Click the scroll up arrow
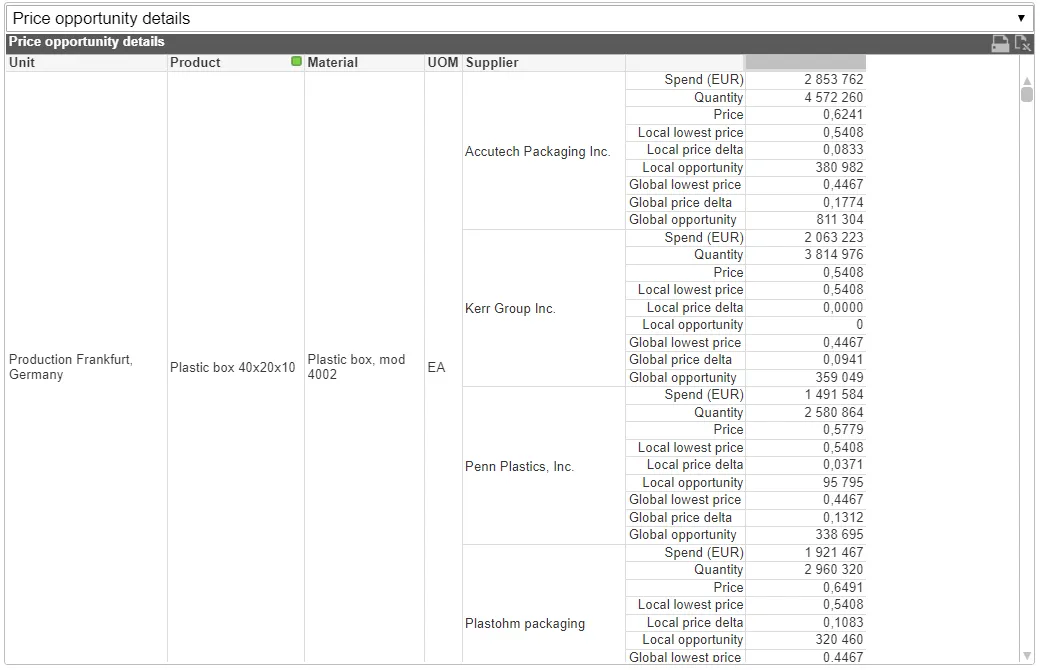Screen dimensions: 1040x670 click(x=1026, y=80)
